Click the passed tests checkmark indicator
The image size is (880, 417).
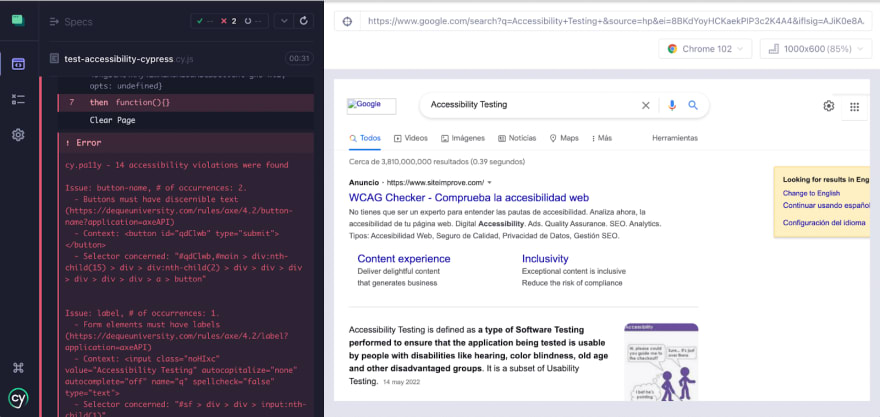coord(203,21)
